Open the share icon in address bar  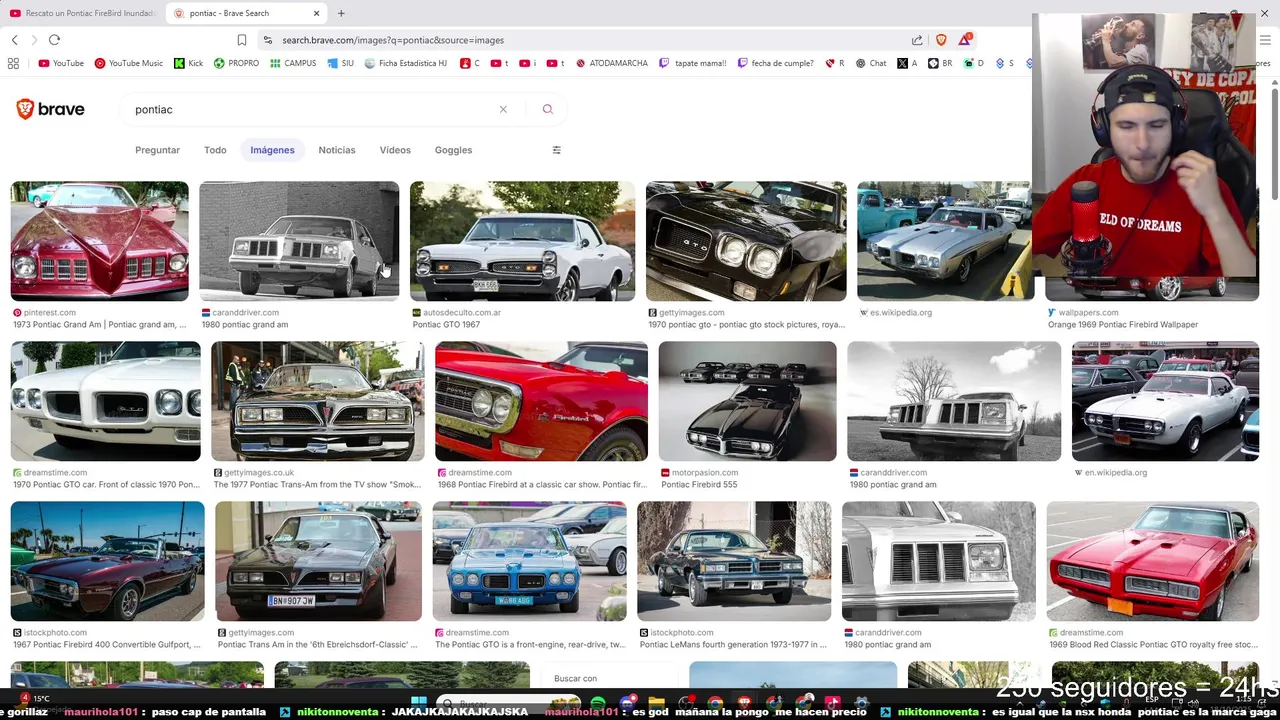click(917, 40)
